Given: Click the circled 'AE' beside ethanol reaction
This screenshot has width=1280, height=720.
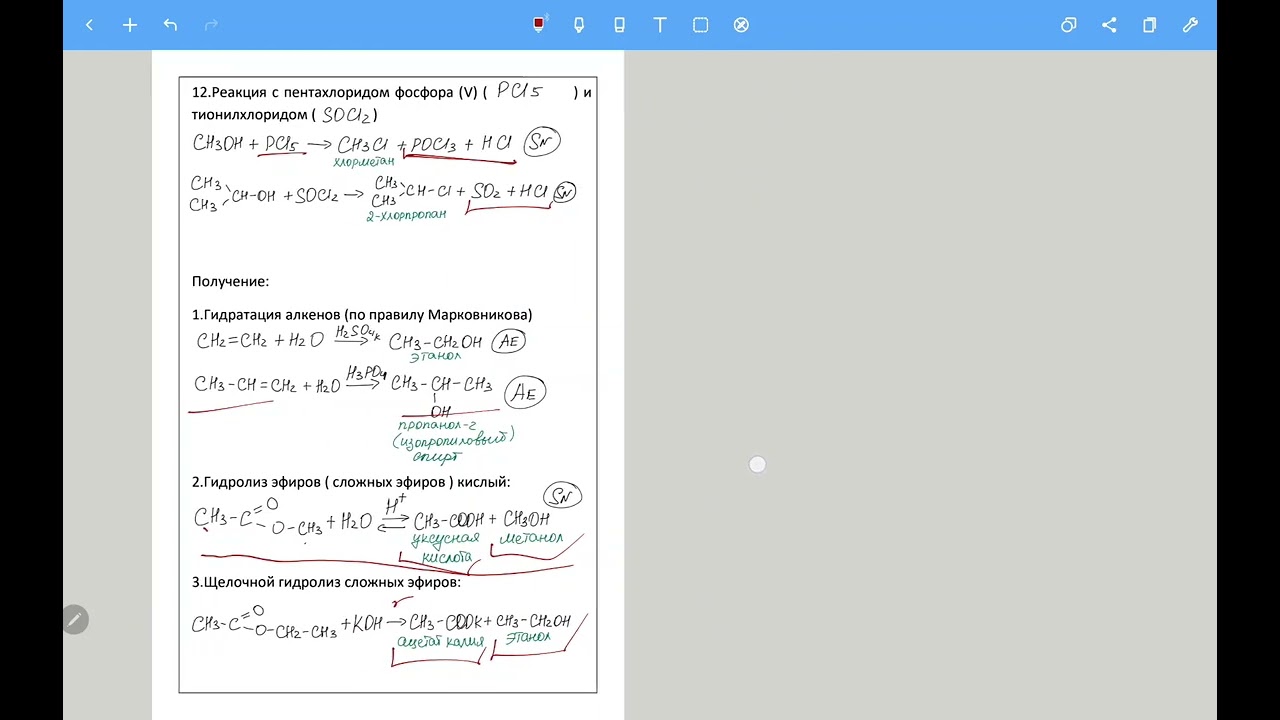Looking at the screenshot, I should [x=508, y=341].
